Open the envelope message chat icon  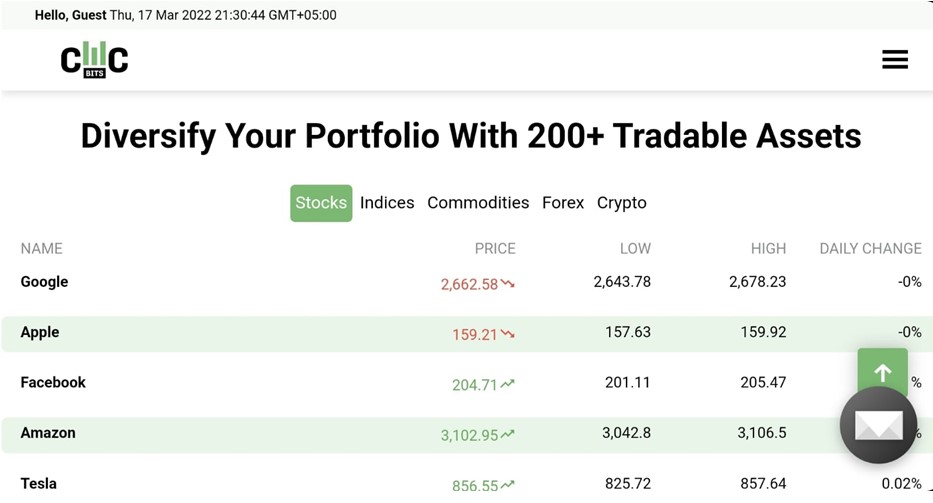pyautogui.click(x=878, y=425)
